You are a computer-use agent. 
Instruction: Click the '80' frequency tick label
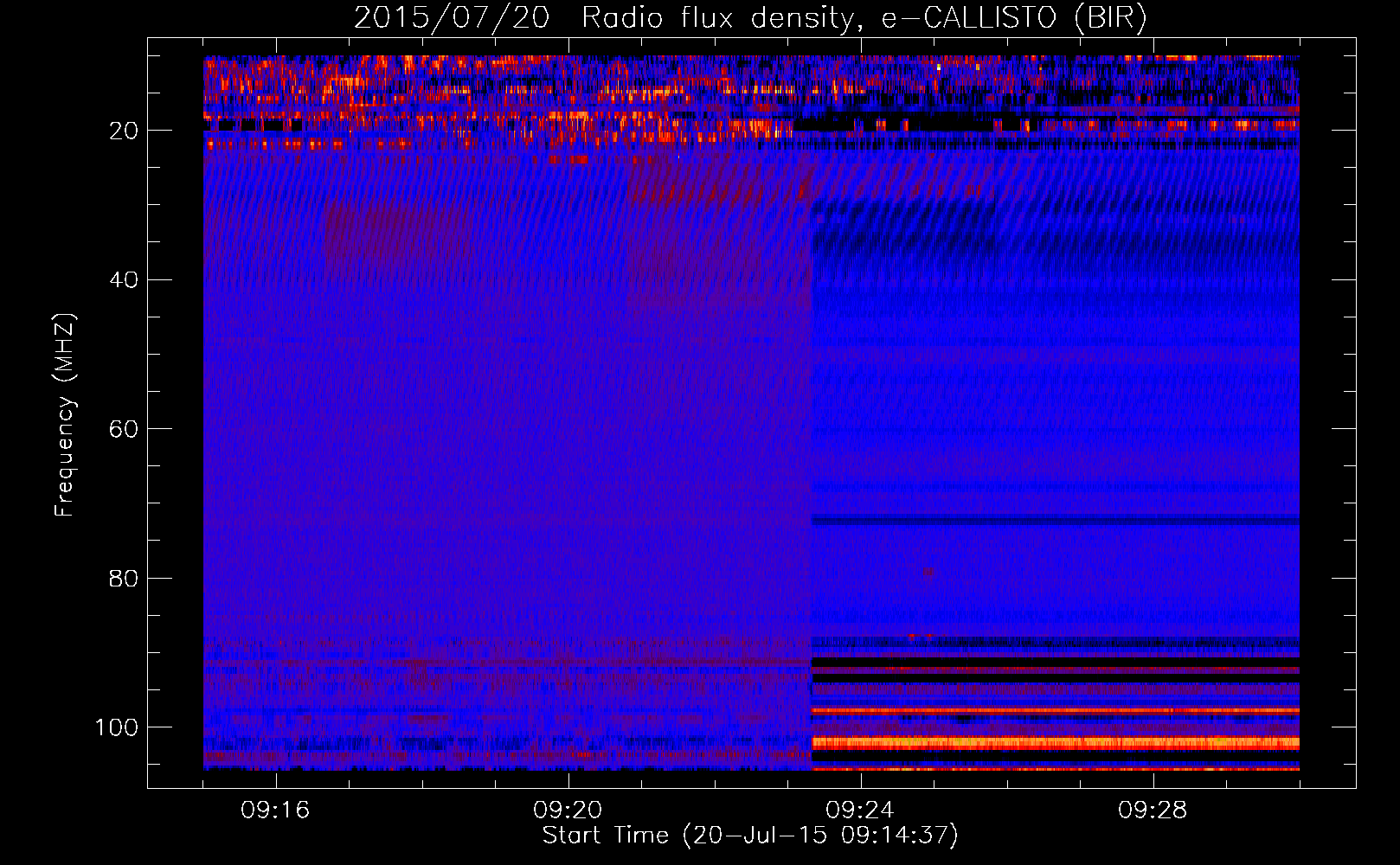(x=125, y=579)
